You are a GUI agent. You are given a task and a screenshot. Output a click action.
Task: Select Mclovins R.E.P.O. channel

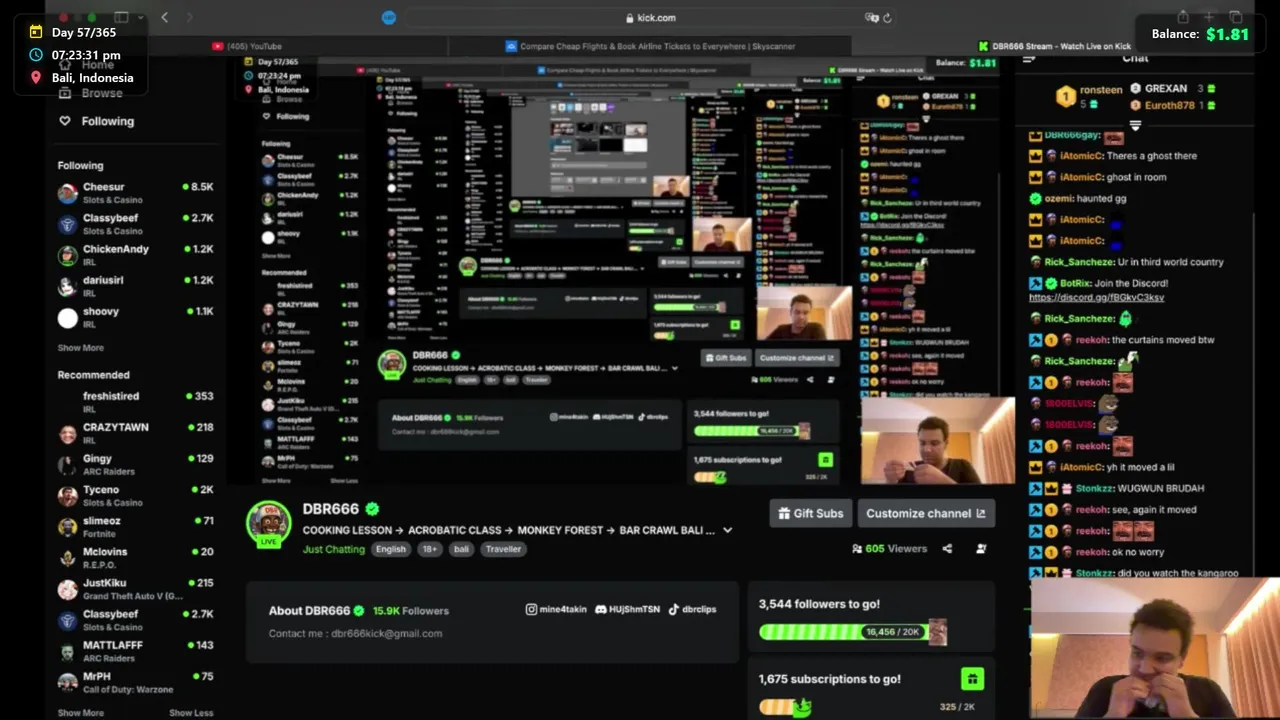coord(135,558)
